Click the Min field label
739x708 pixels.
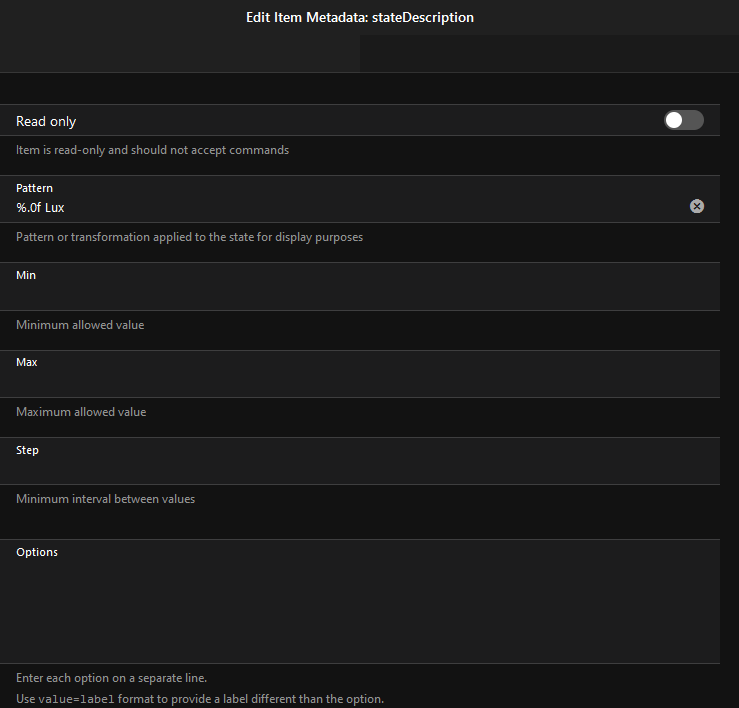coord(26,275)
